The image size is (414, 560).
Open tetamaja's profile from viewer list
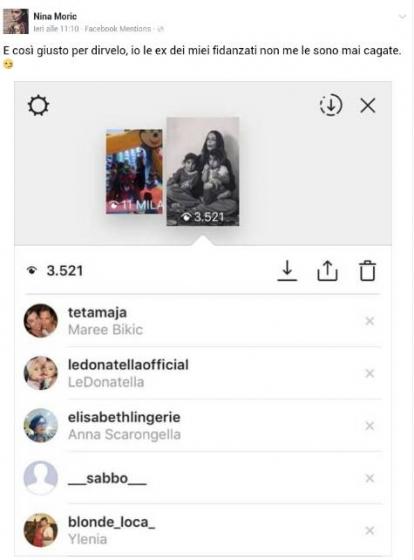(97, 312)
